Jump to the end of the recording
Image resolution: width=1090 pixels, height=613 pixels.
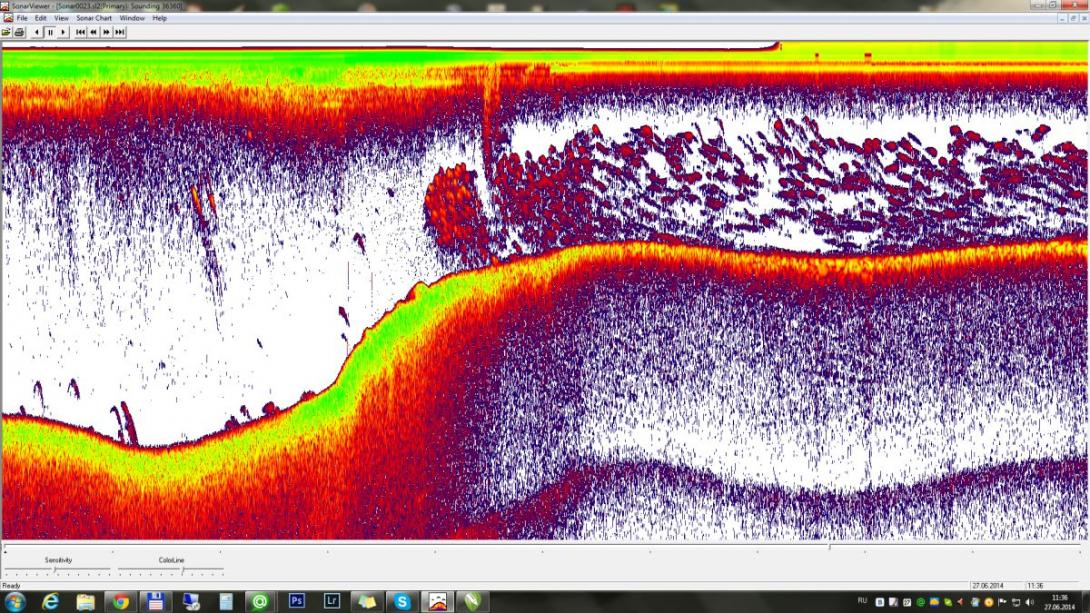120,32
